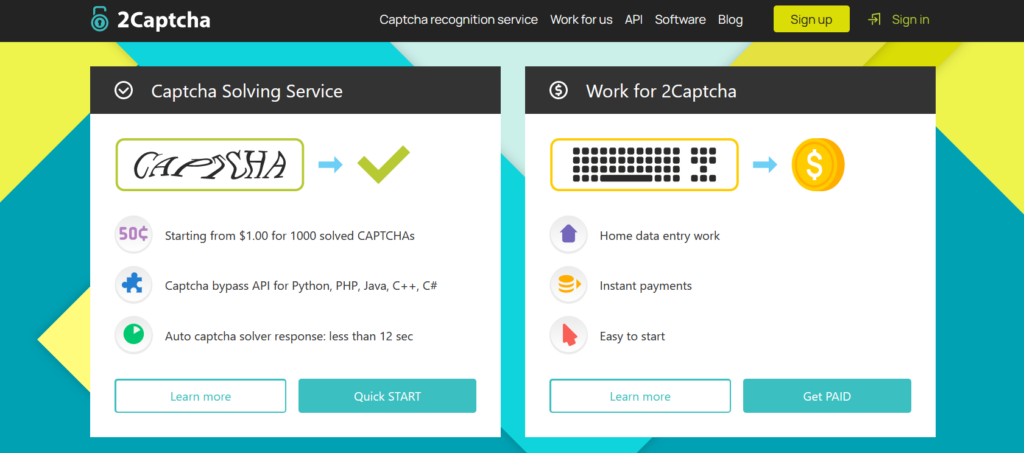Screen dimensions: 1024x453
Task: Click the green checkmark graphic
Action: pos(383,164)
